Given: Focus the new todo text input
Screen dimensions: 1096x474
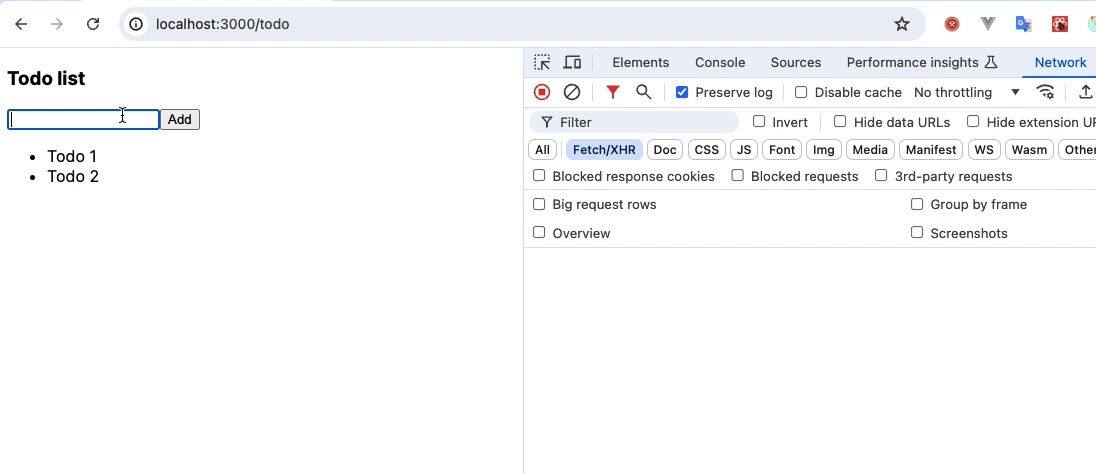Looking at the screenshot, I should point(83,120).
